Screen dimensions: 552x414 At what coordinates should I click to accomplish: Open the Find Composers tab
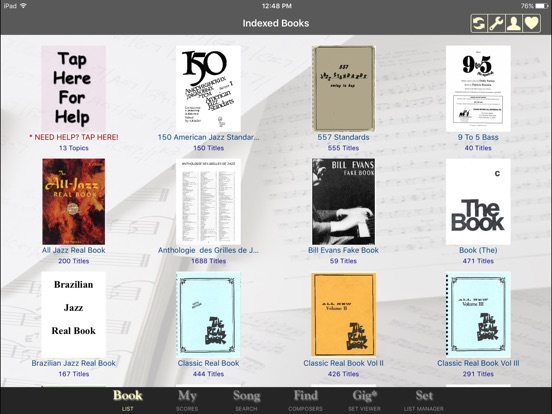(306, 400)
